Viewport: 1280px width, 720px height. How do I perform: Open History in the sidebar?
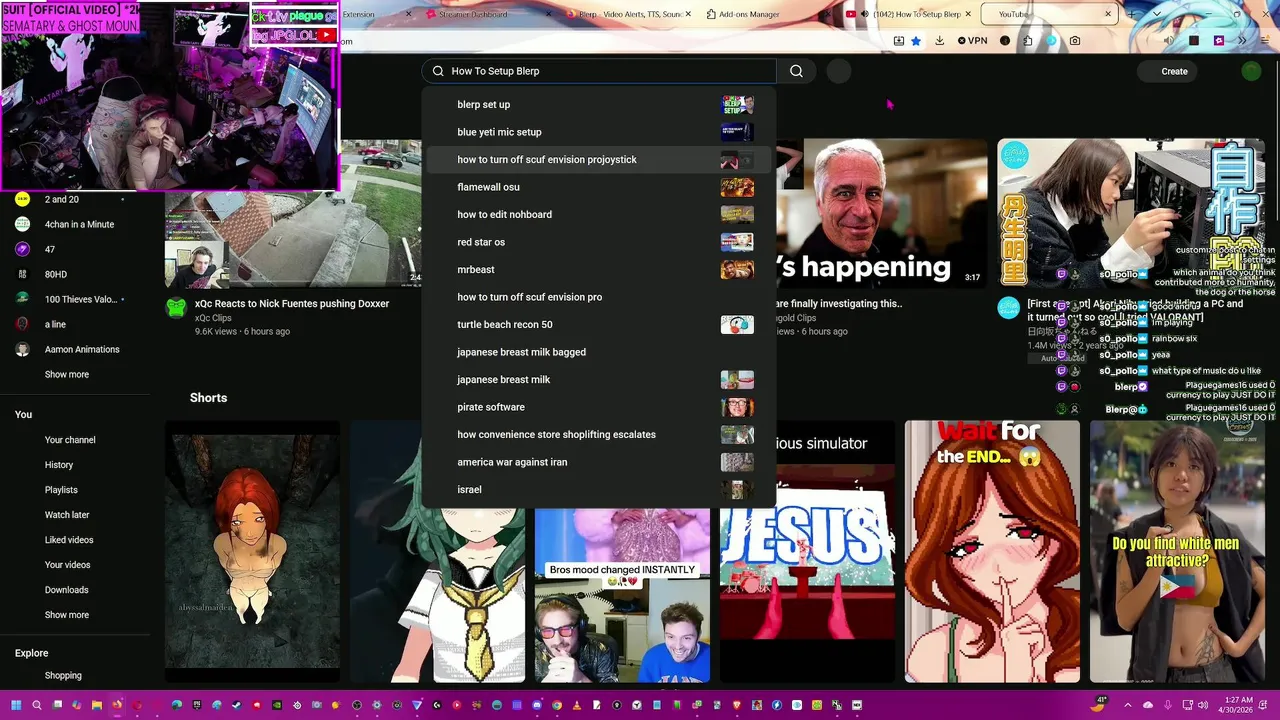pyautogui.click(x=59, y=465)
